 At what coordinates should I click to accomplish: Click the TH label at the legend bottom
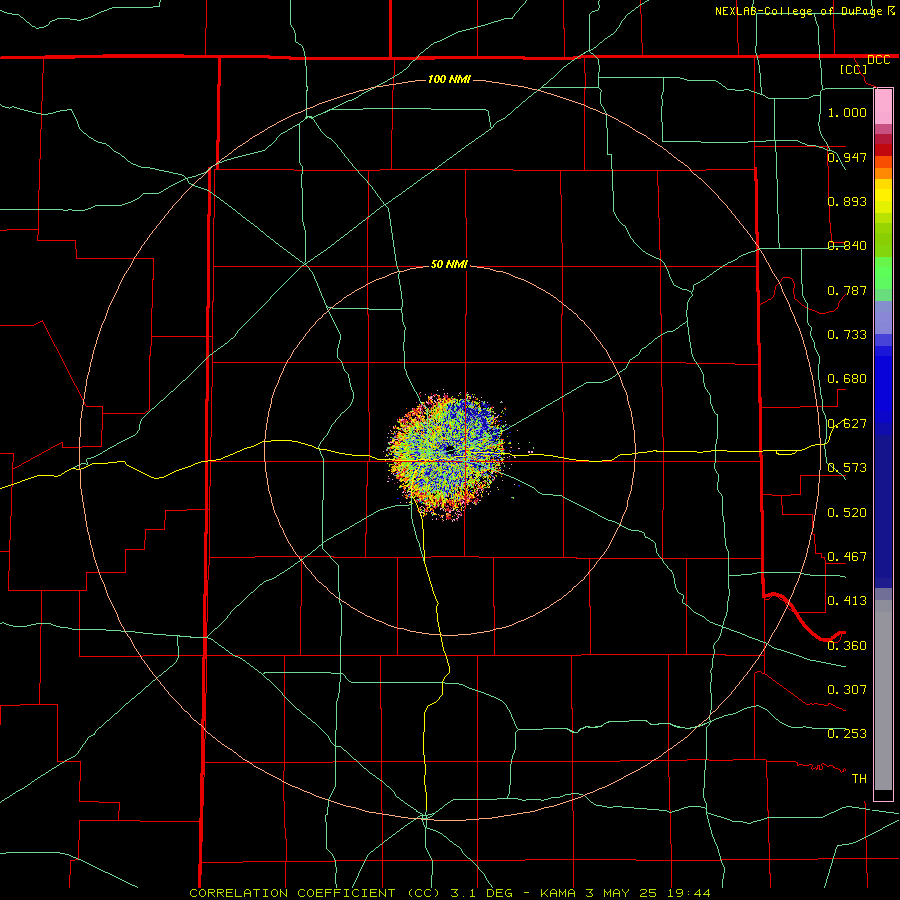coord(859,778)
